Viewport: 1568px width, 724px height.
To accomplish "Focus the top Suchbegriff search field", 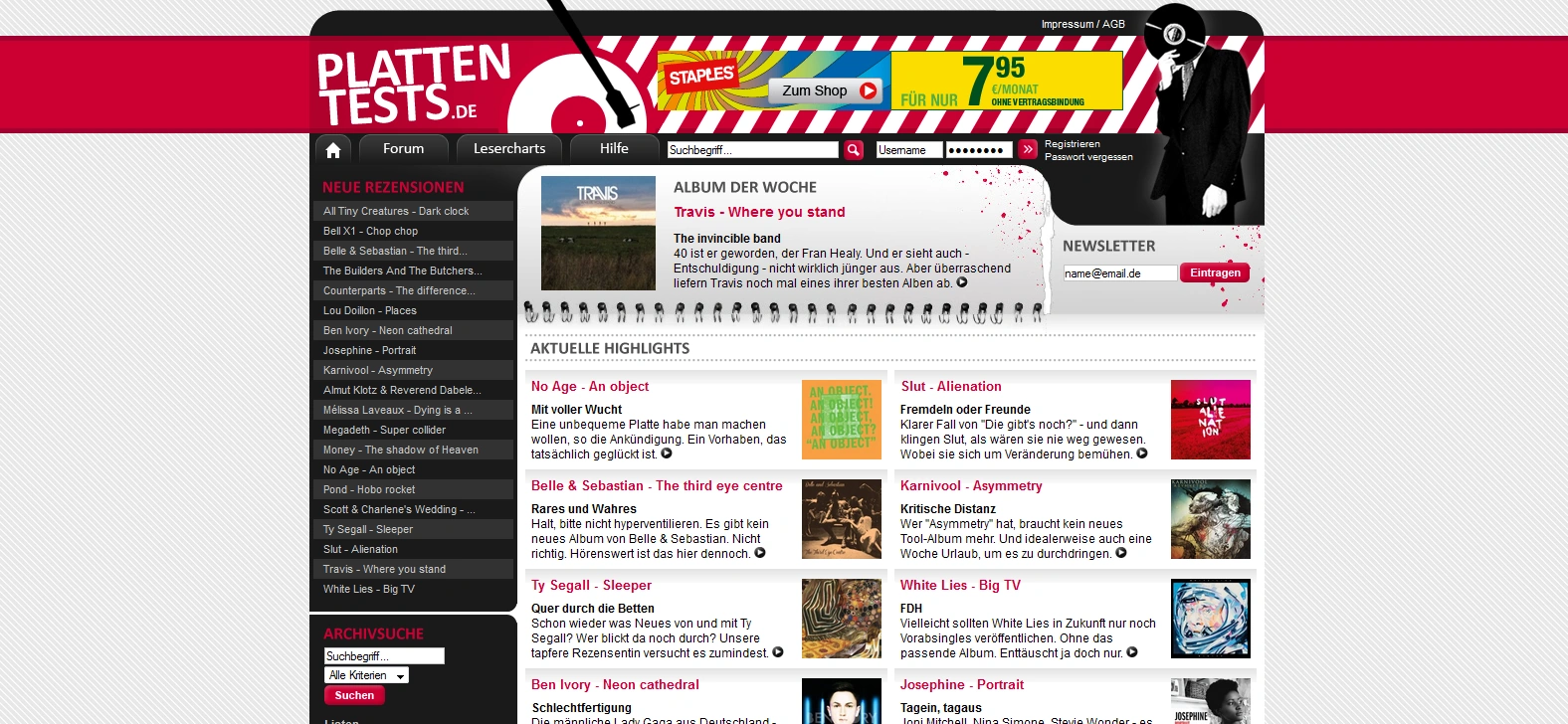I will (753, 150).
